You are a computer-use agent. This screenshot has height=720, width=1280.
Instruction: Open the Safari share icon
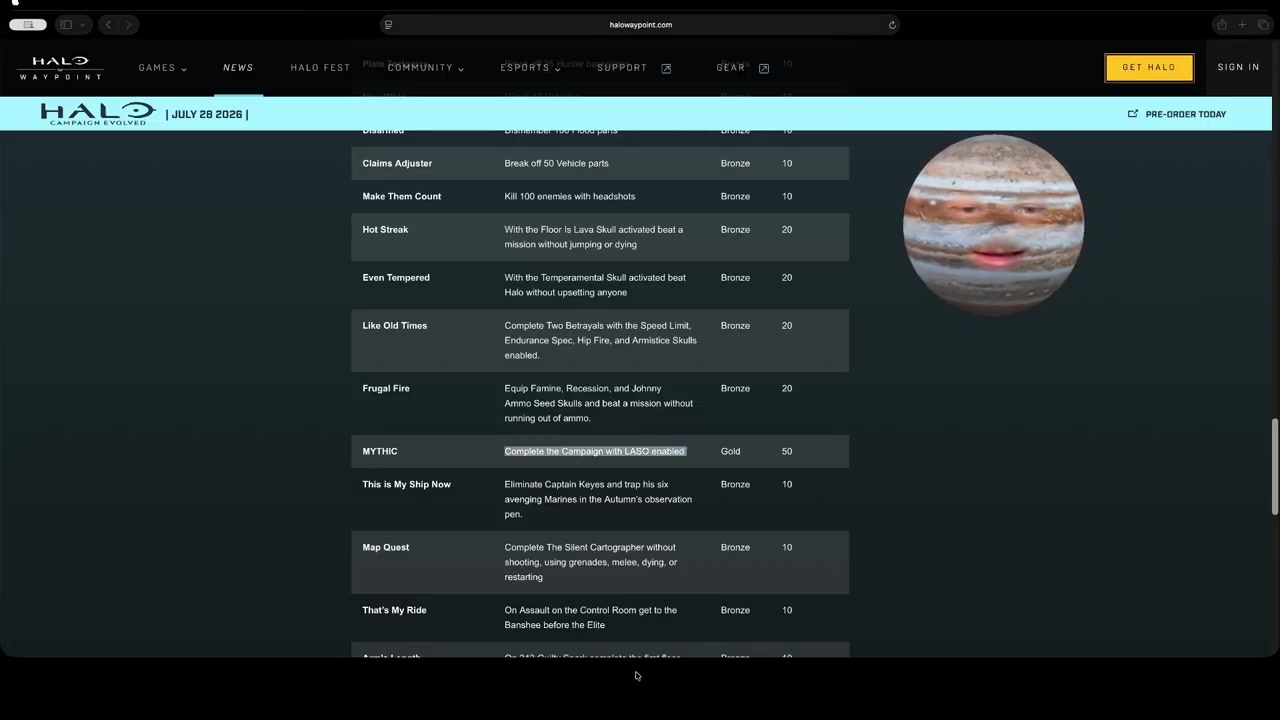click(1221, 25)
